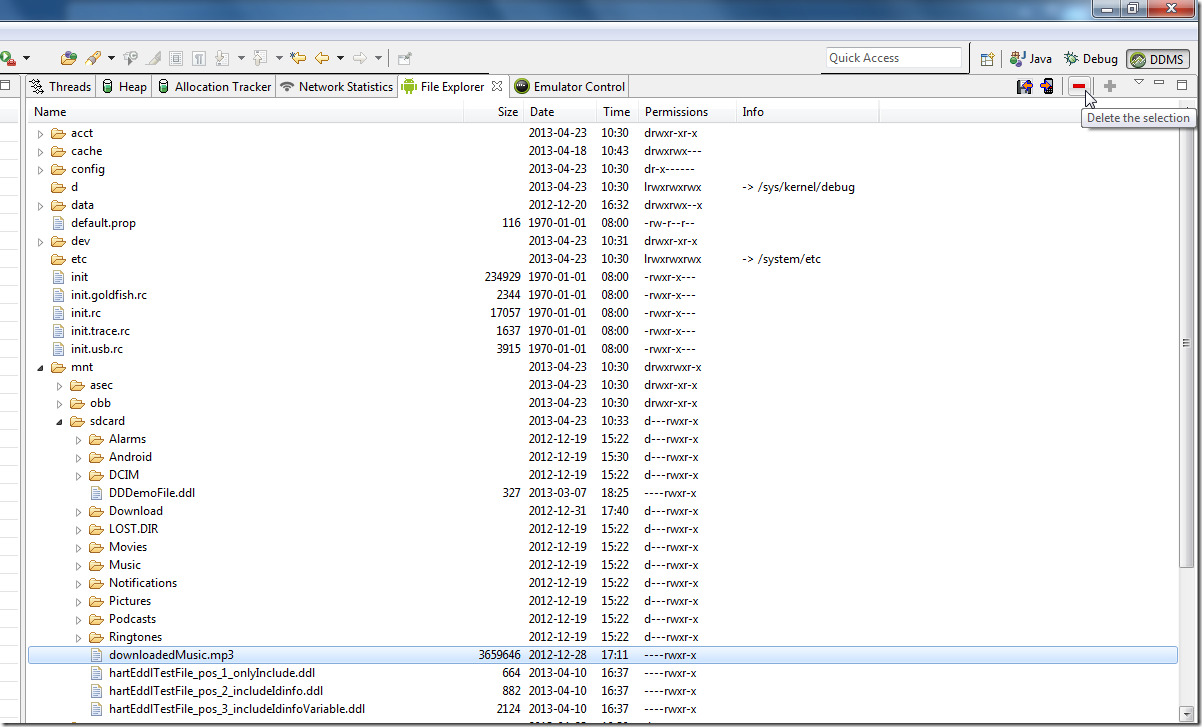Screen dimensions: 1202x727
Task: Click the Next Annotation toolbar icon
Action: tap(223, 58)
